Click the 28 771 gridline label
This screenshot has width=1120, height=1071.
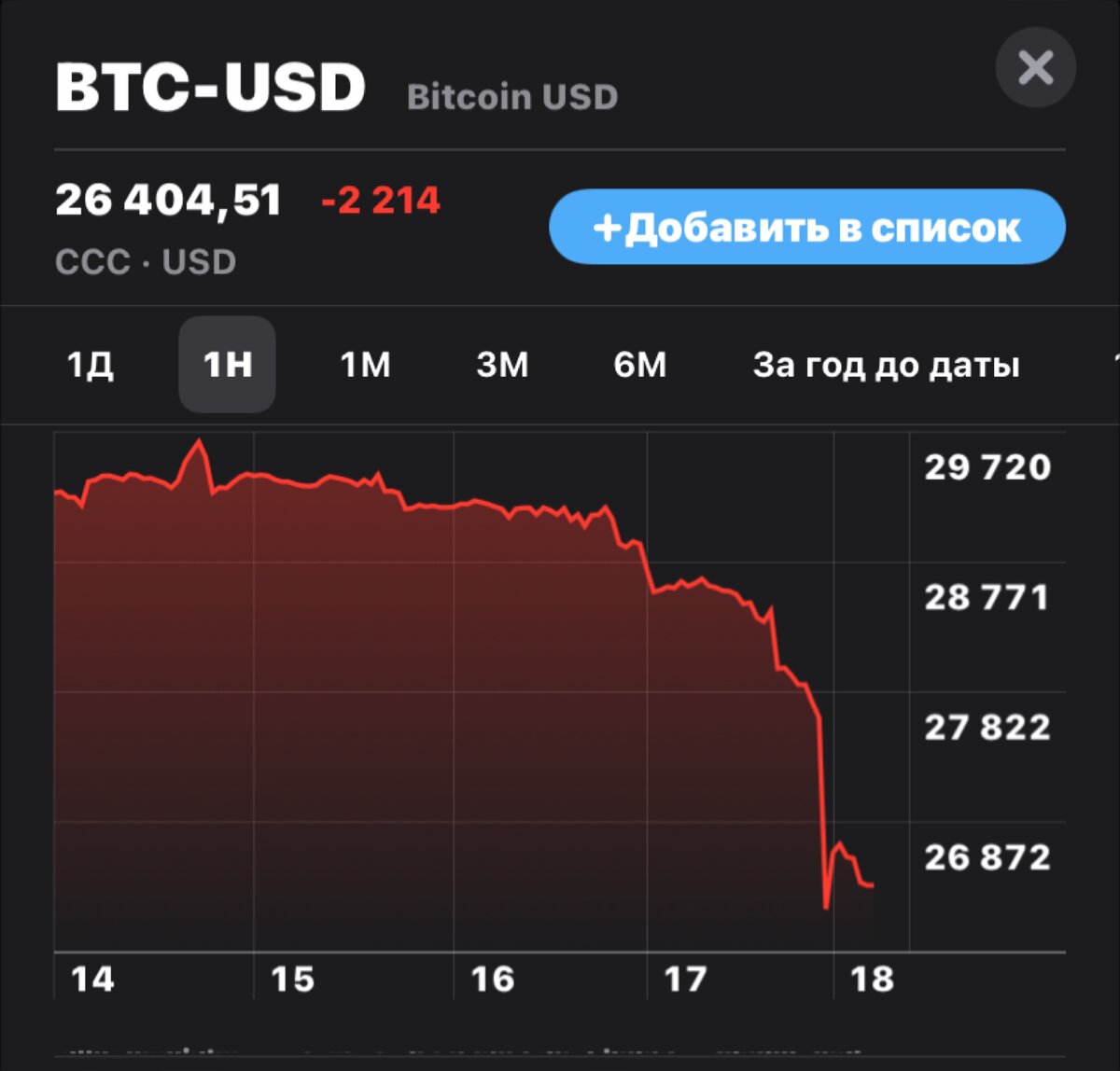coord(987,597)
